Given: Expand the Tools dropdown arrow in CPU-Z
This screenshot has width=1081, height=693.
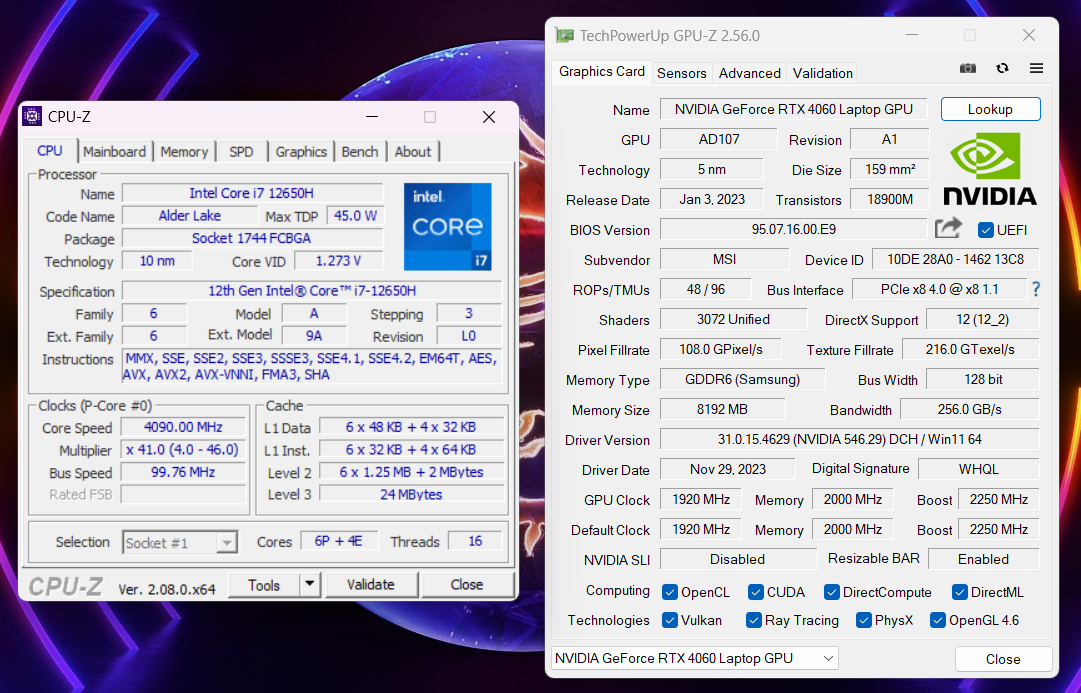Looking at the screenshot, I should point(310,584).
